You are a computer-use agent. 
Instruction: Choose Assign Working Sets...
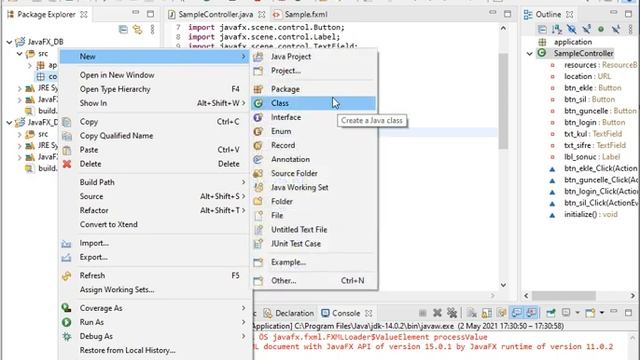tap(154, 290)
